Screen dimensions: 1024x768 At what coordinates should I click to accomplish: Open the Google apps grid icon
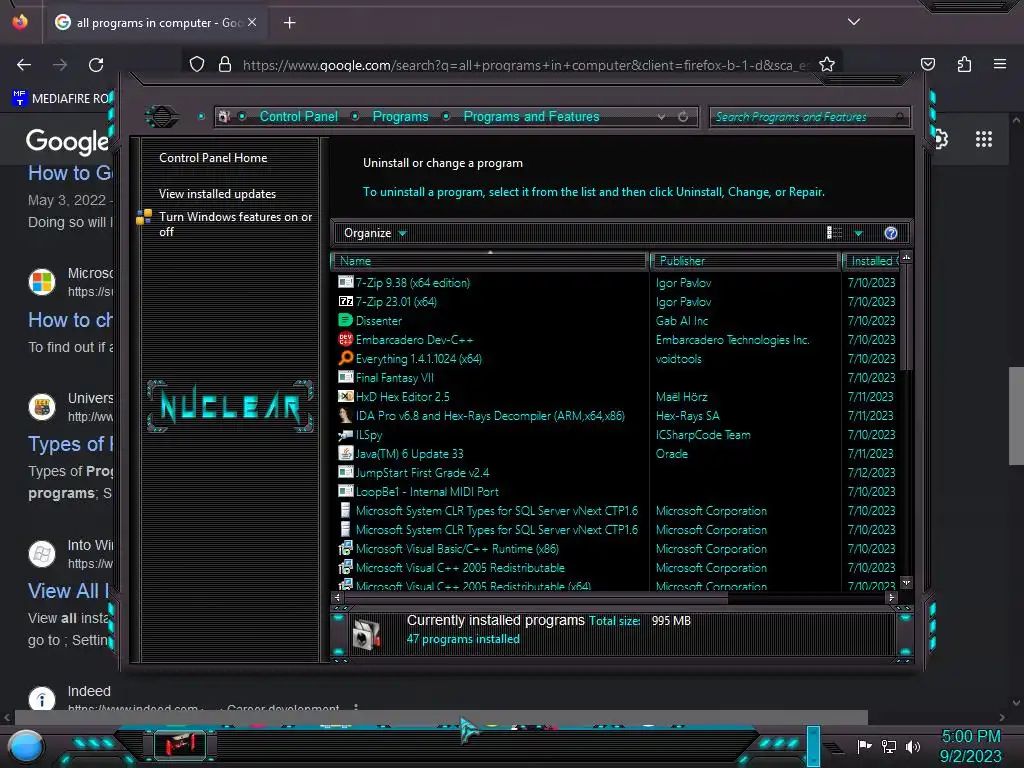pyautogui.click(x=984, y=138)
